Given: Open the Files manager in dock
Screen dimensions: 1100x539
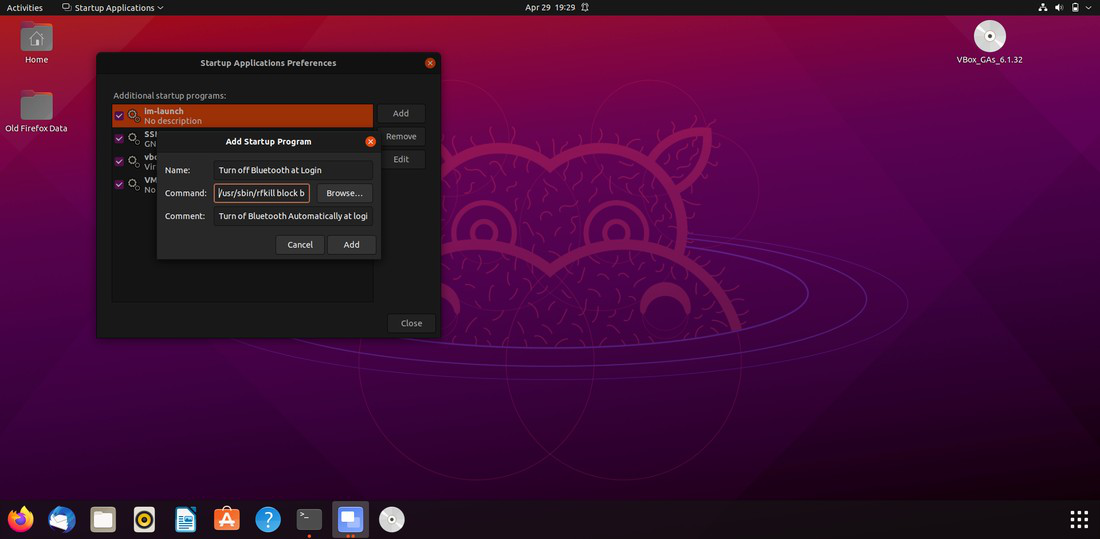Looking at the screenshot, I should [103, 519].
